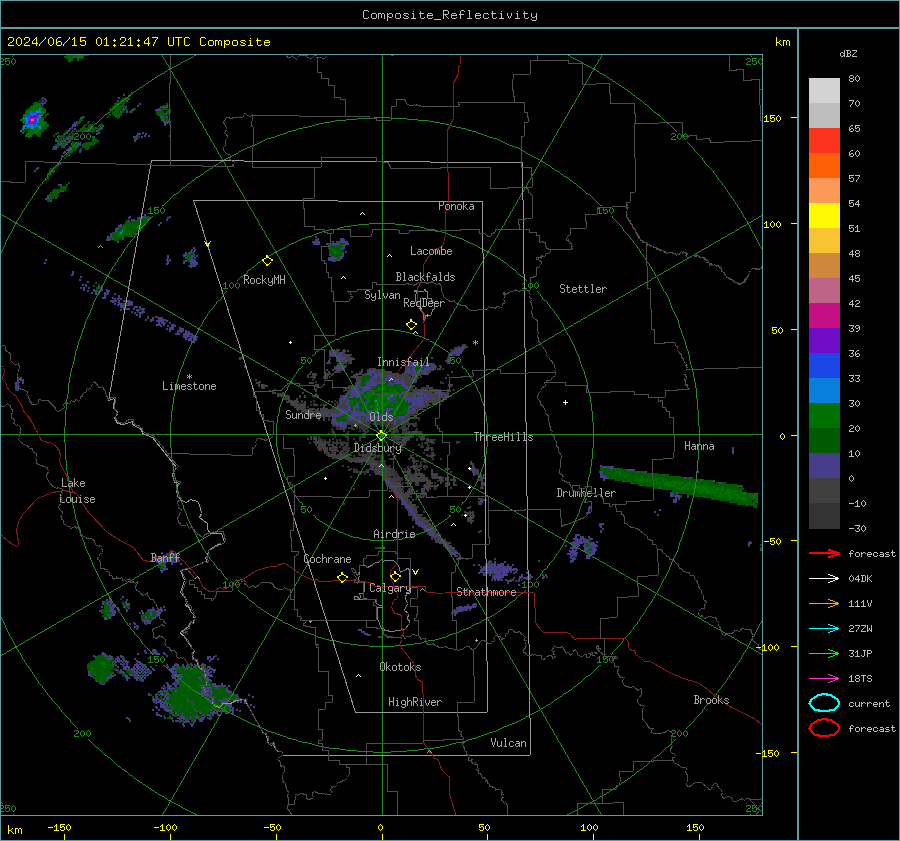This screenshot has width=900, height=841.
Task: Click the green 20-30 dBZ color swatch
Action: (824, 416)
